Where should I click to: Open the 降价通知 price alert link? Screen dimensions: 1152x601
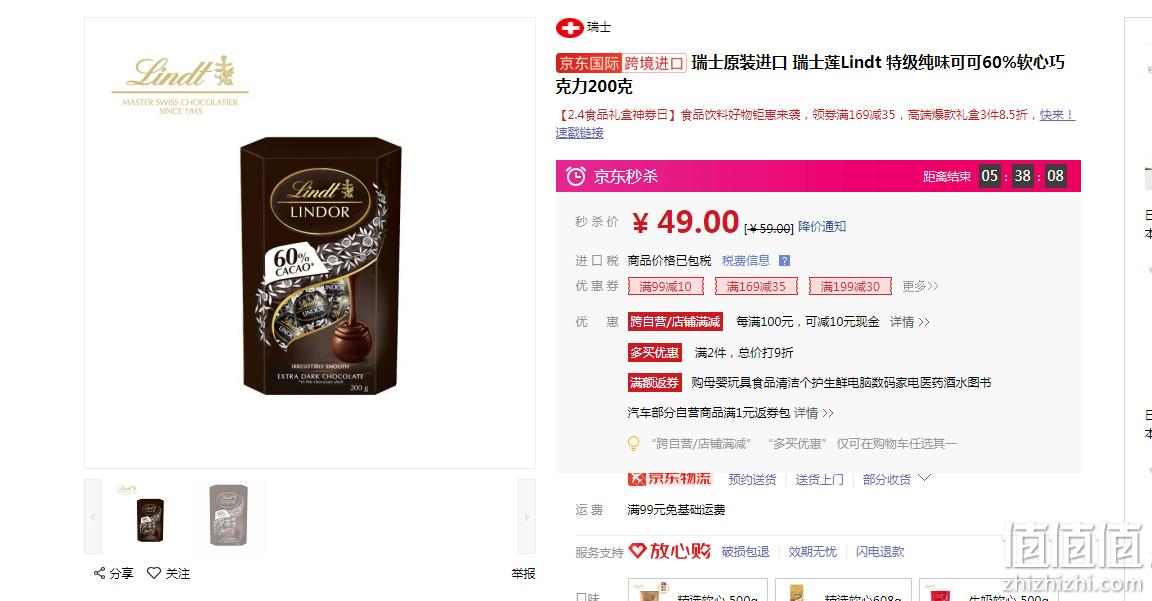[822, 226]
